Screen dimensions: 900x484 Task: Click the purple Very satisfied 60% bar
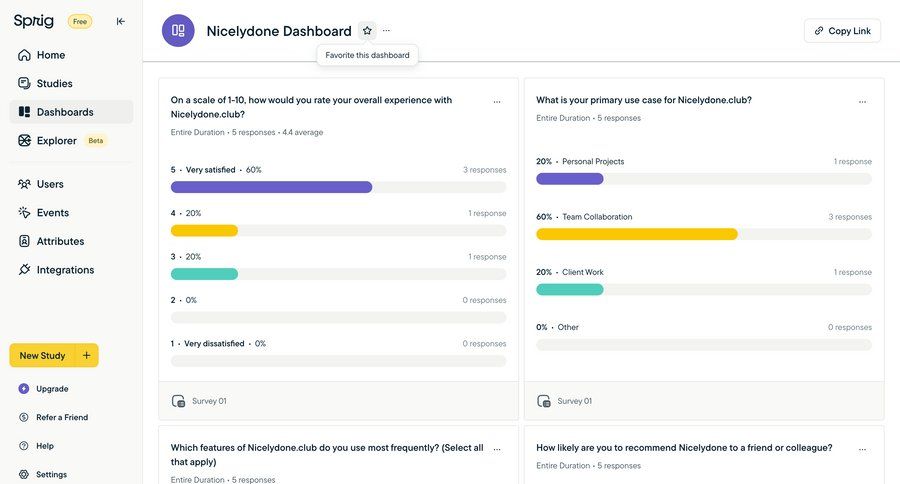click(271, 187)
